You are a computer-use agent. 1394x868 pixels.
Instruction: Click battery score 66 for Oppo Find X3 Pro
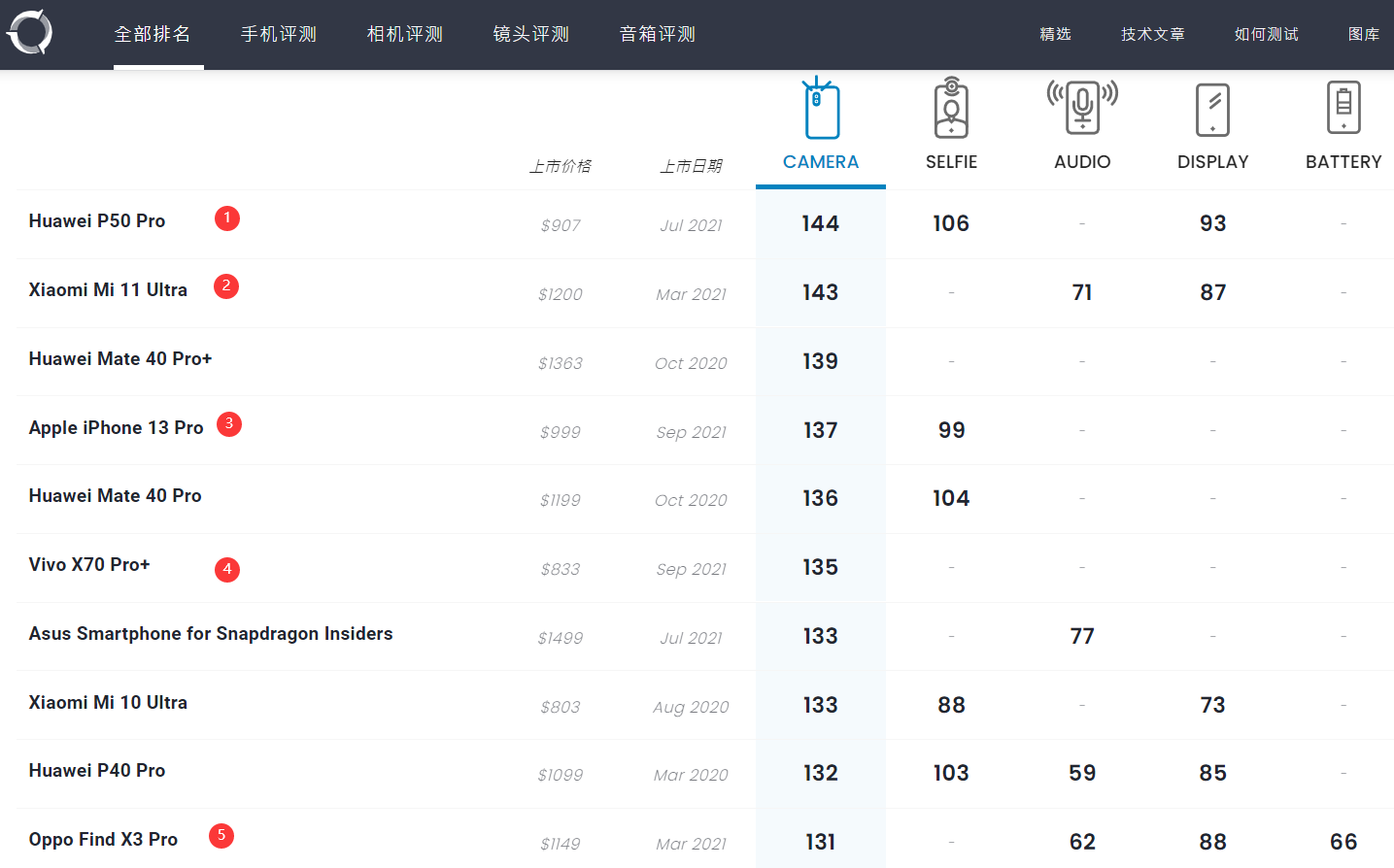[x=1343, y=843]
